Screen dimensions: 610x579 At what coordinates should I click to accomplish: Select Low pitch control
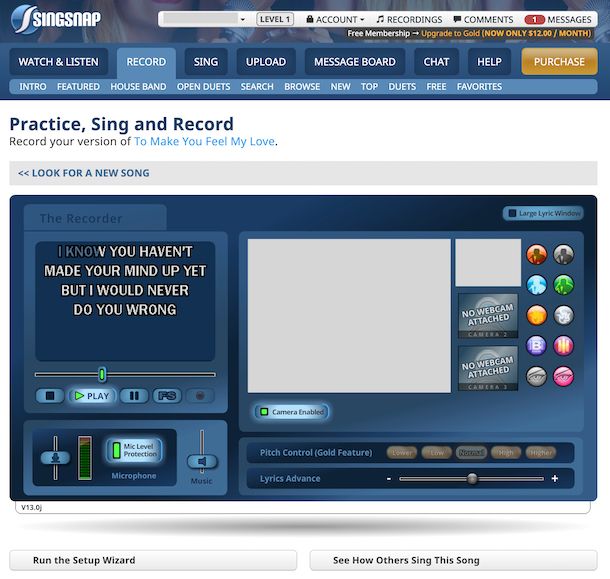[436, 453]
